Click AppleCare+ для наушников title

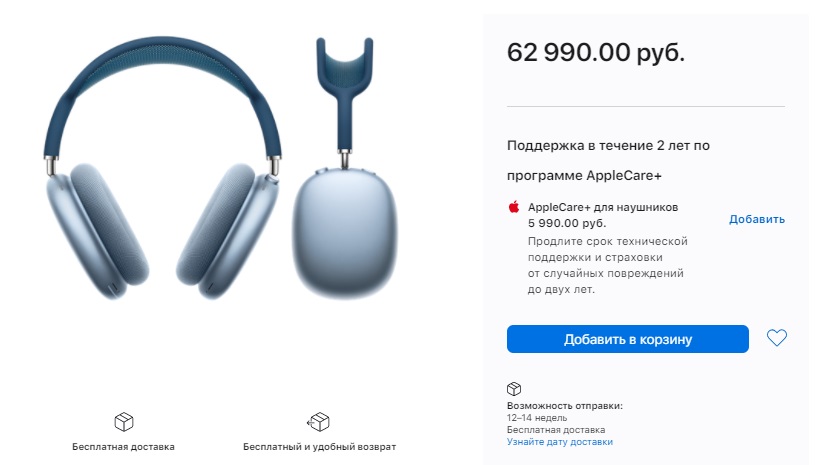[x=603, y=207]
